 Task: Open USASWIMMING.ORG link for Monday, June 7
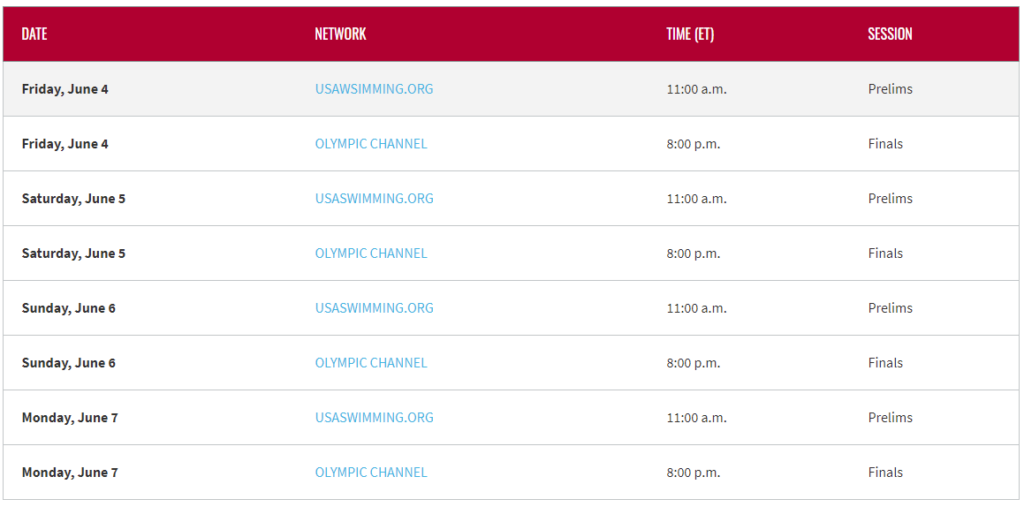[x=374, y=417]
